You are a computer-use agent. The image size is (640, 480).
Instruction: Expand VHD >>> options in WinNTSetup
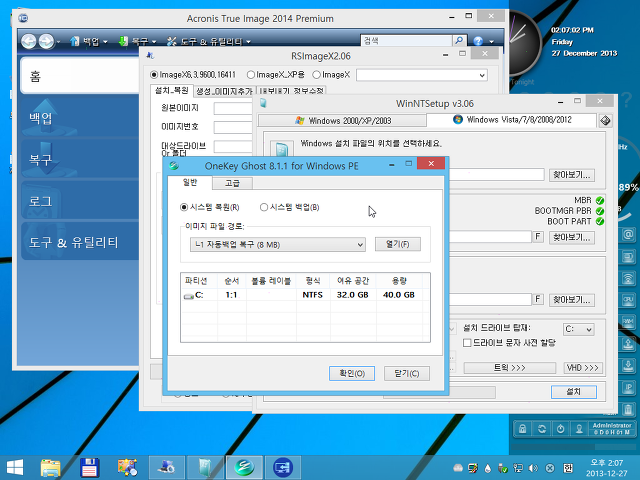582,368
